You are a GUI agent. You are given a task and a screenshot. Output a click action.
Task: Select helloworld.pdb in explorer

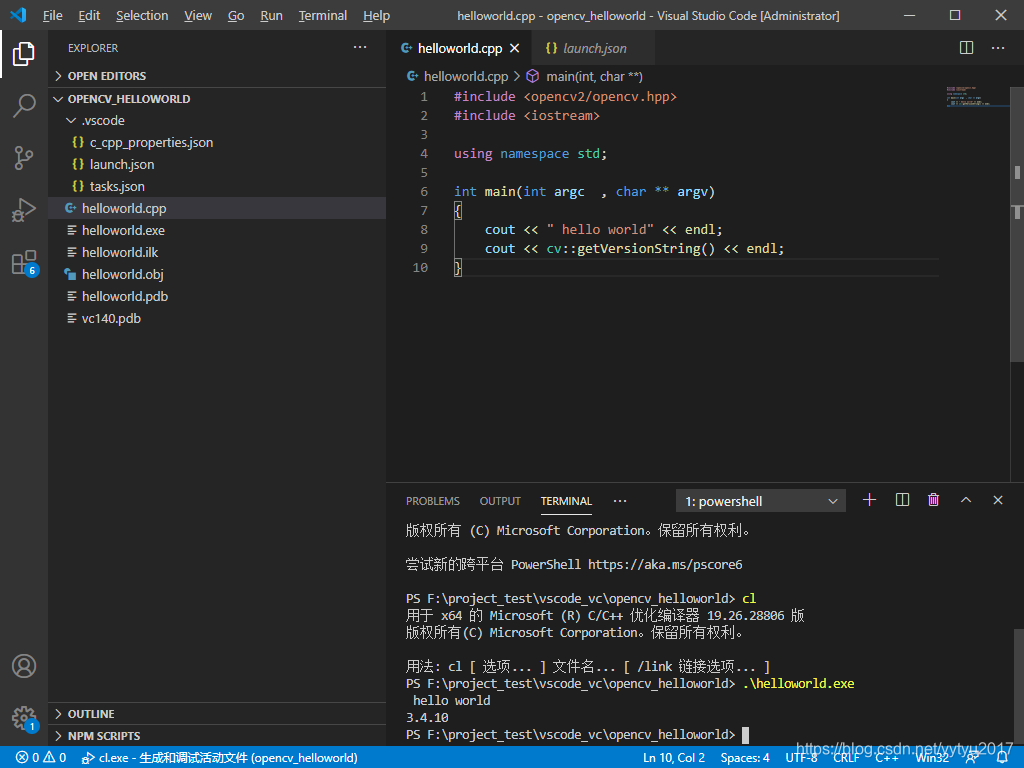(217, 296)
